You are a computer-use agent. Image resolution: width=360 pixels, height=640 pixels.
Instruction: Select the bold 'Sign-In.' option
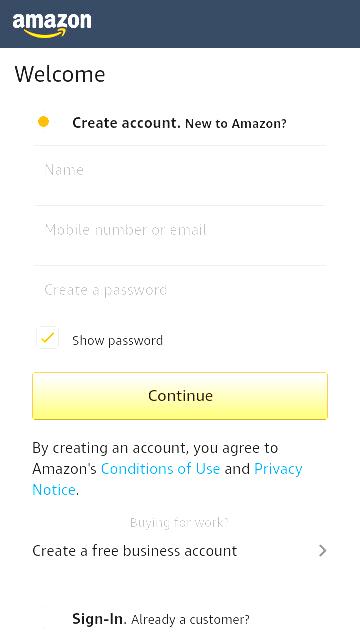98,619
